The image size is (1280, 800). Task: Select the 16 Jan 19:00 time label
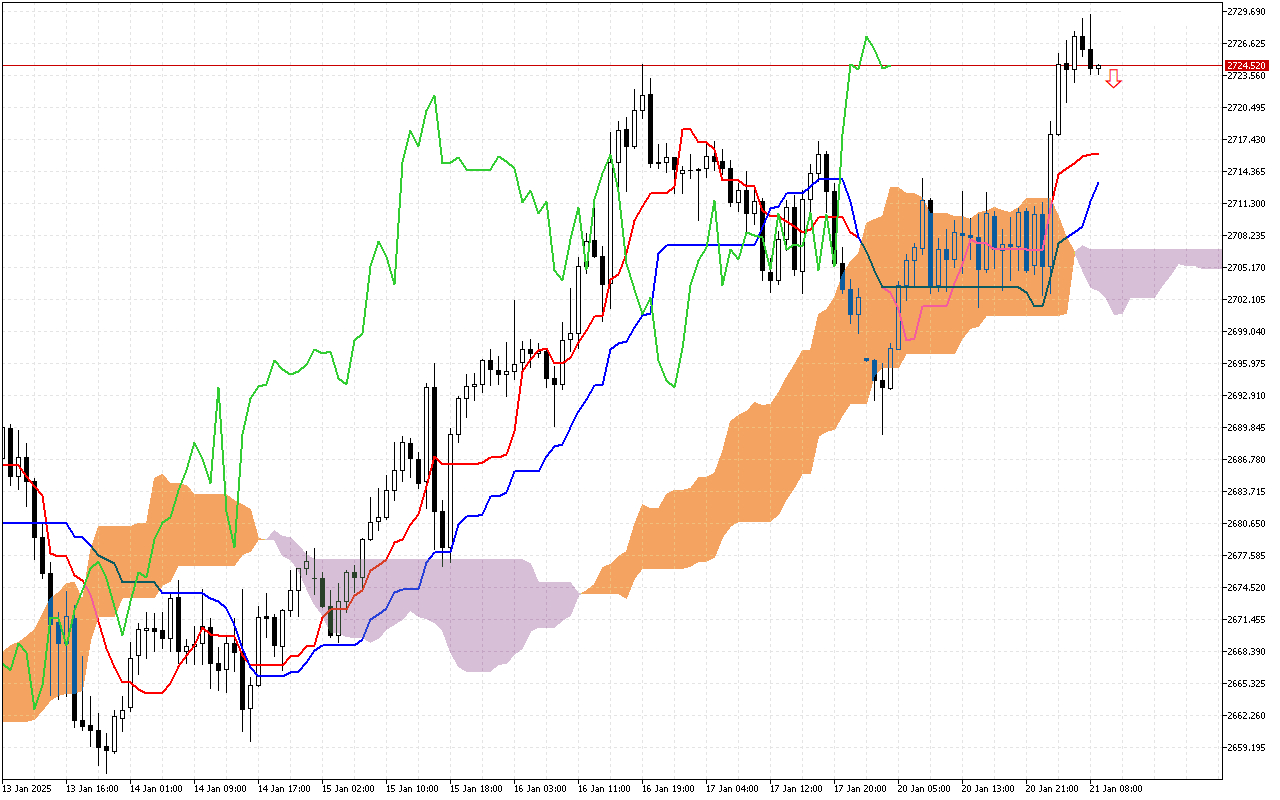pyautogui.click(x=669, y=789)
